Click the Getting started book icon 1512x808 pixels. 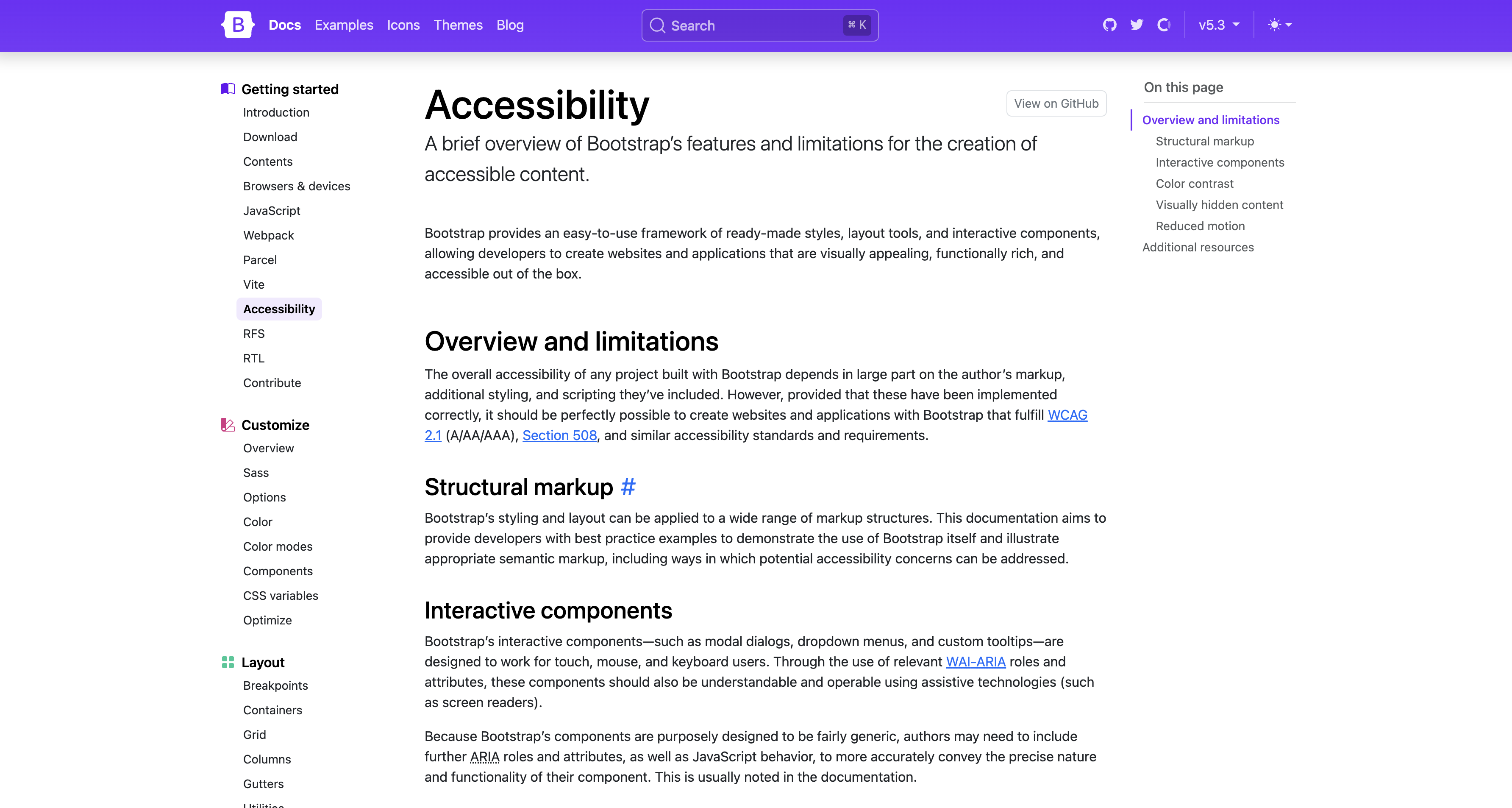228,89
